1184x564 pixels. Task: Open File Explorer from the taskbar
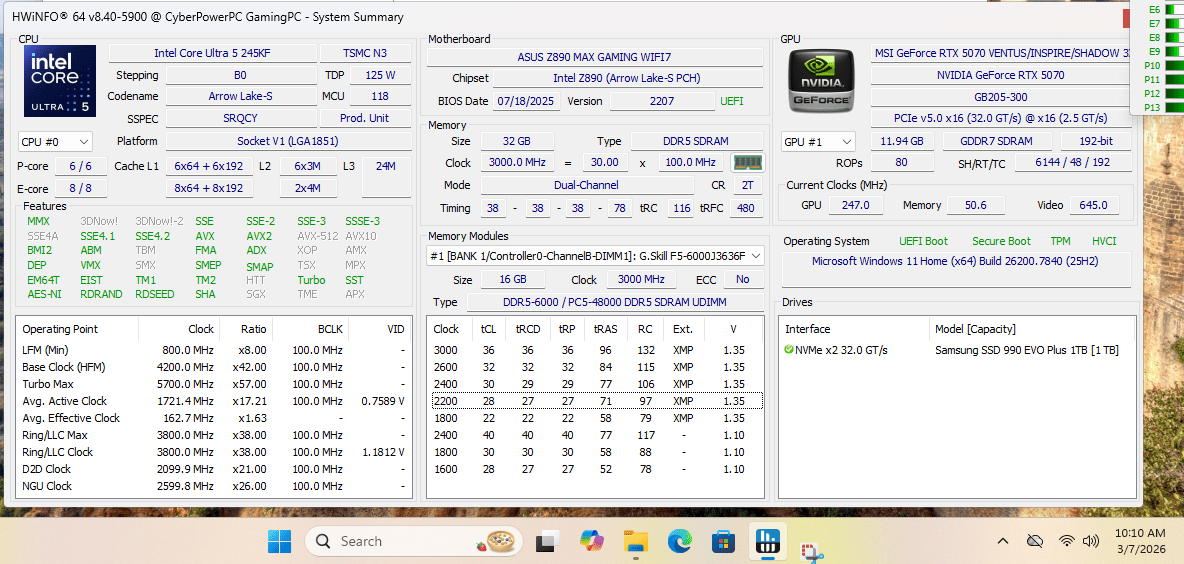point(636,541)
